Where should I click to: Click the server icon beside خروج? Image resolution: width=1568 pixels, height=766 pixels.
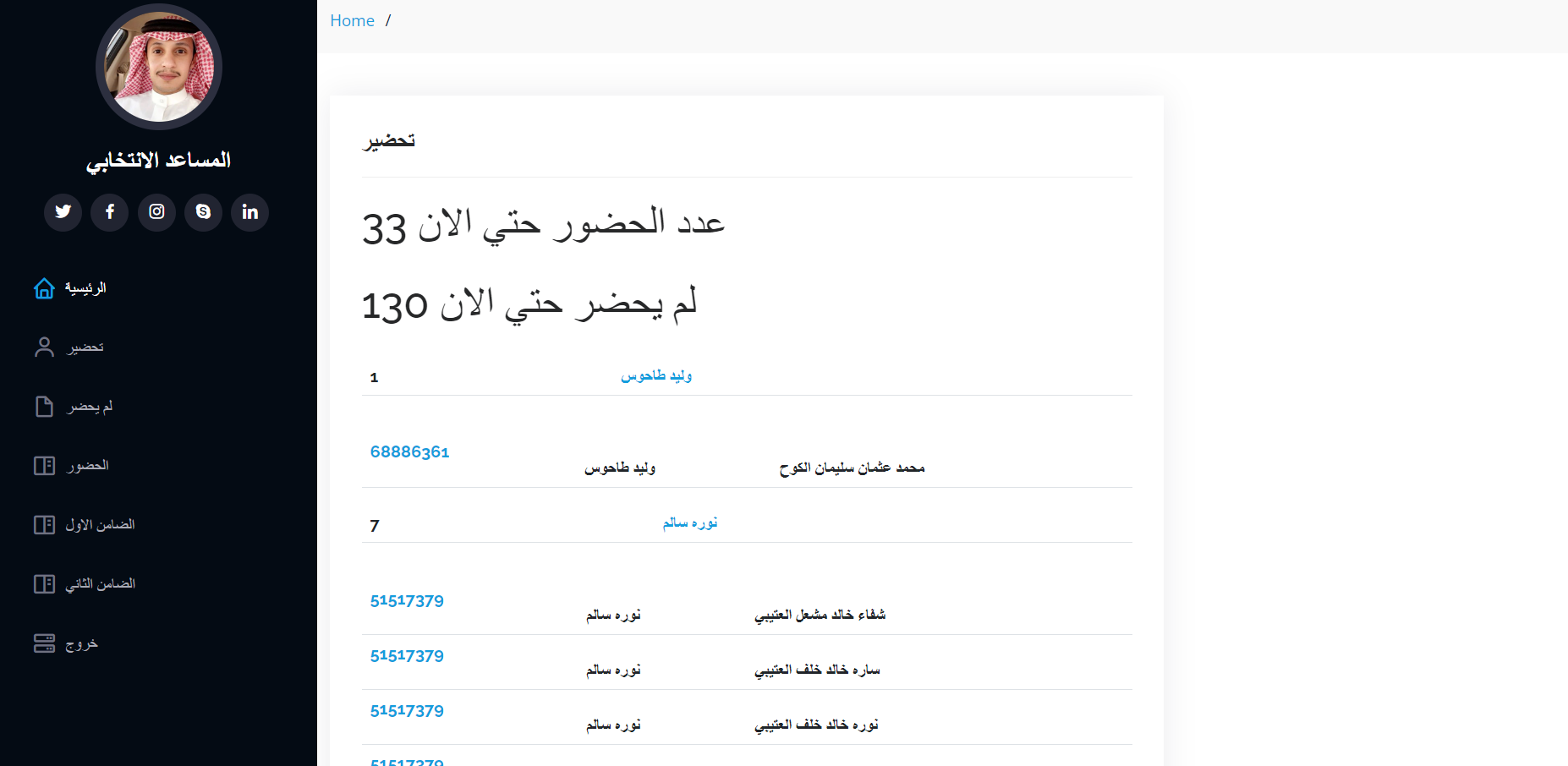(x=44, y=643)
